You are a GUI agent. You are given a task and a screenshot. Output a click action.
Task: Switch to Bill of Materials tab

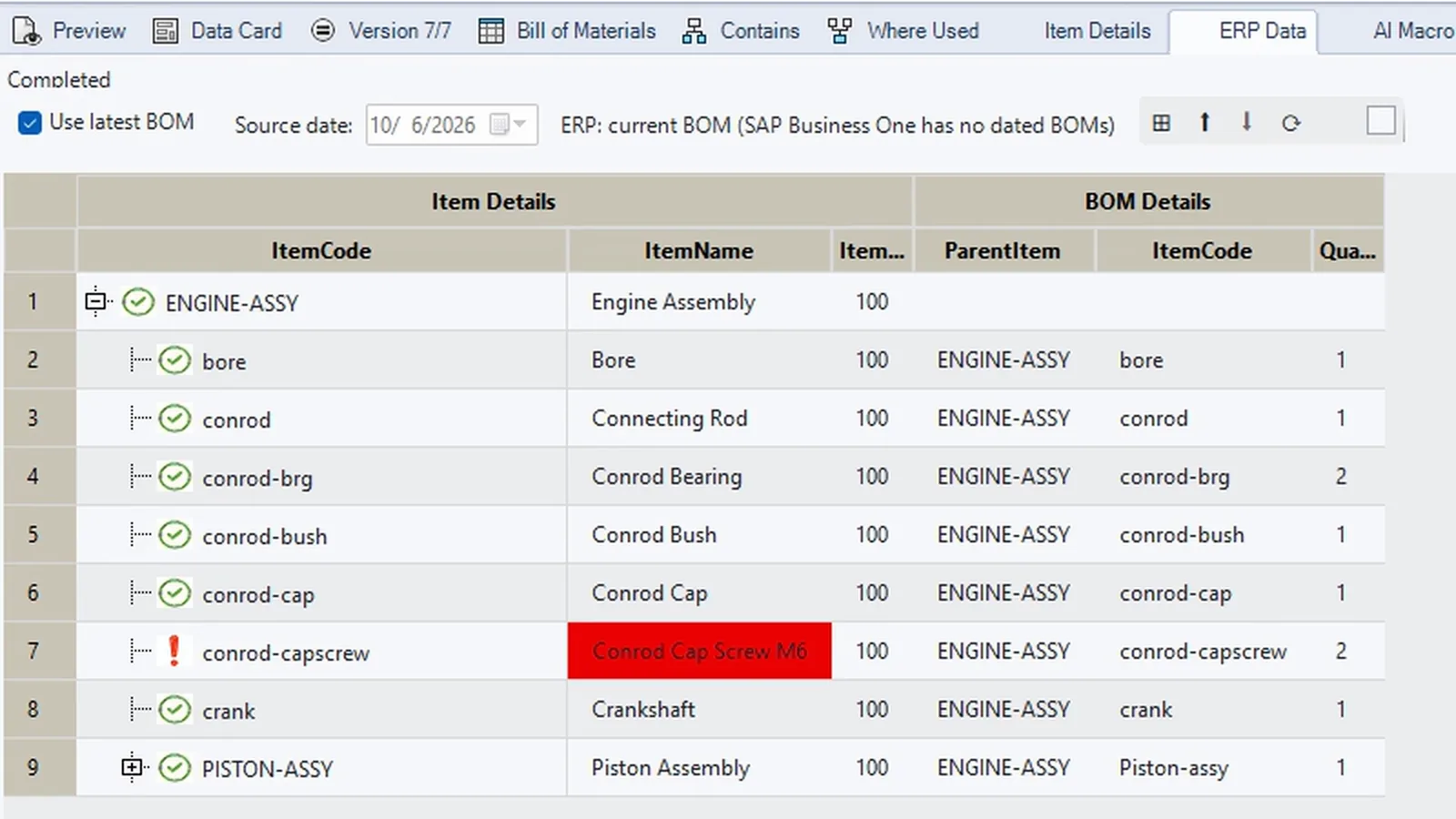567,31
